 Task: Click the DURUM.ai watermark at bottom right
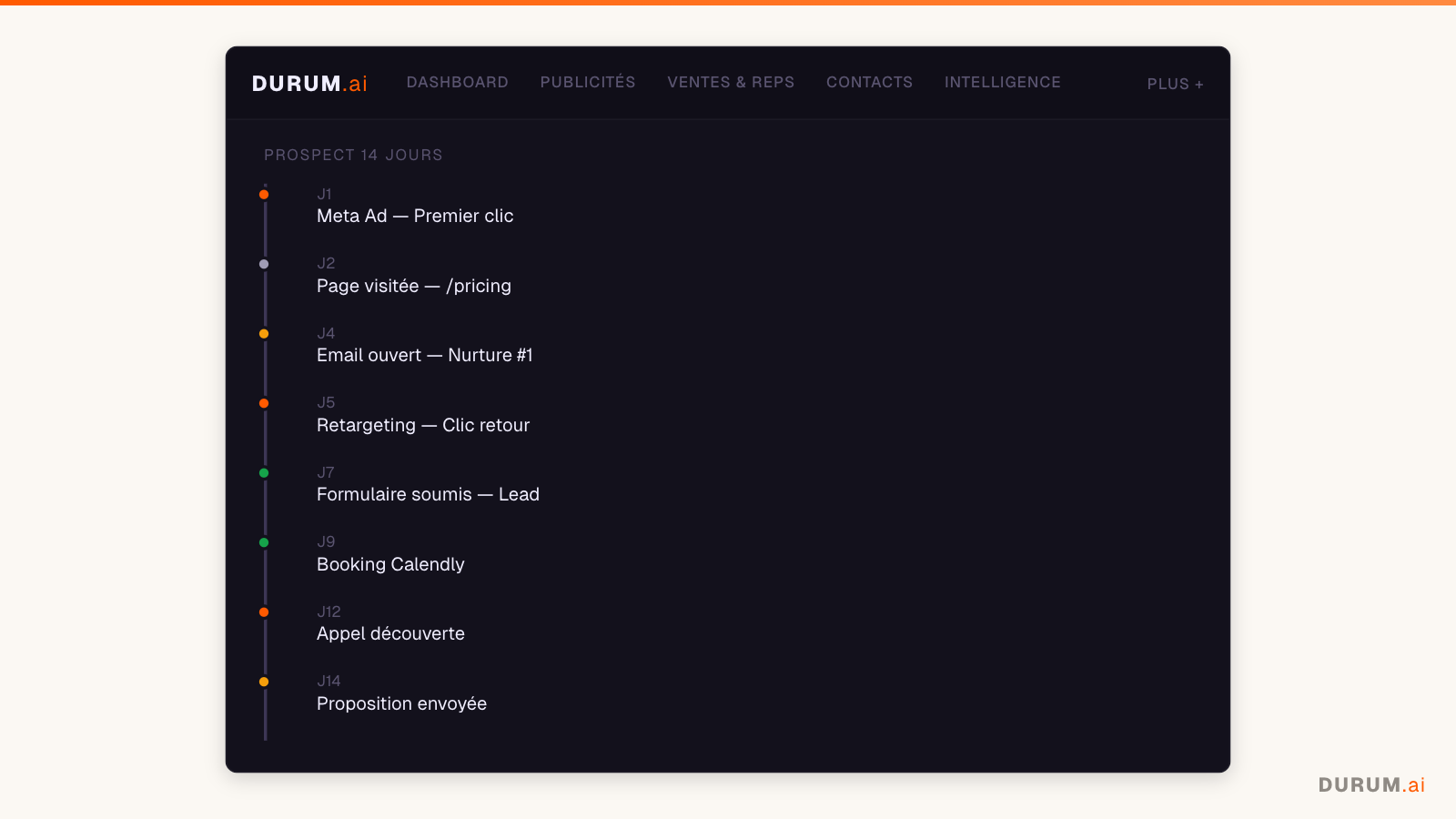(1371, 784)
